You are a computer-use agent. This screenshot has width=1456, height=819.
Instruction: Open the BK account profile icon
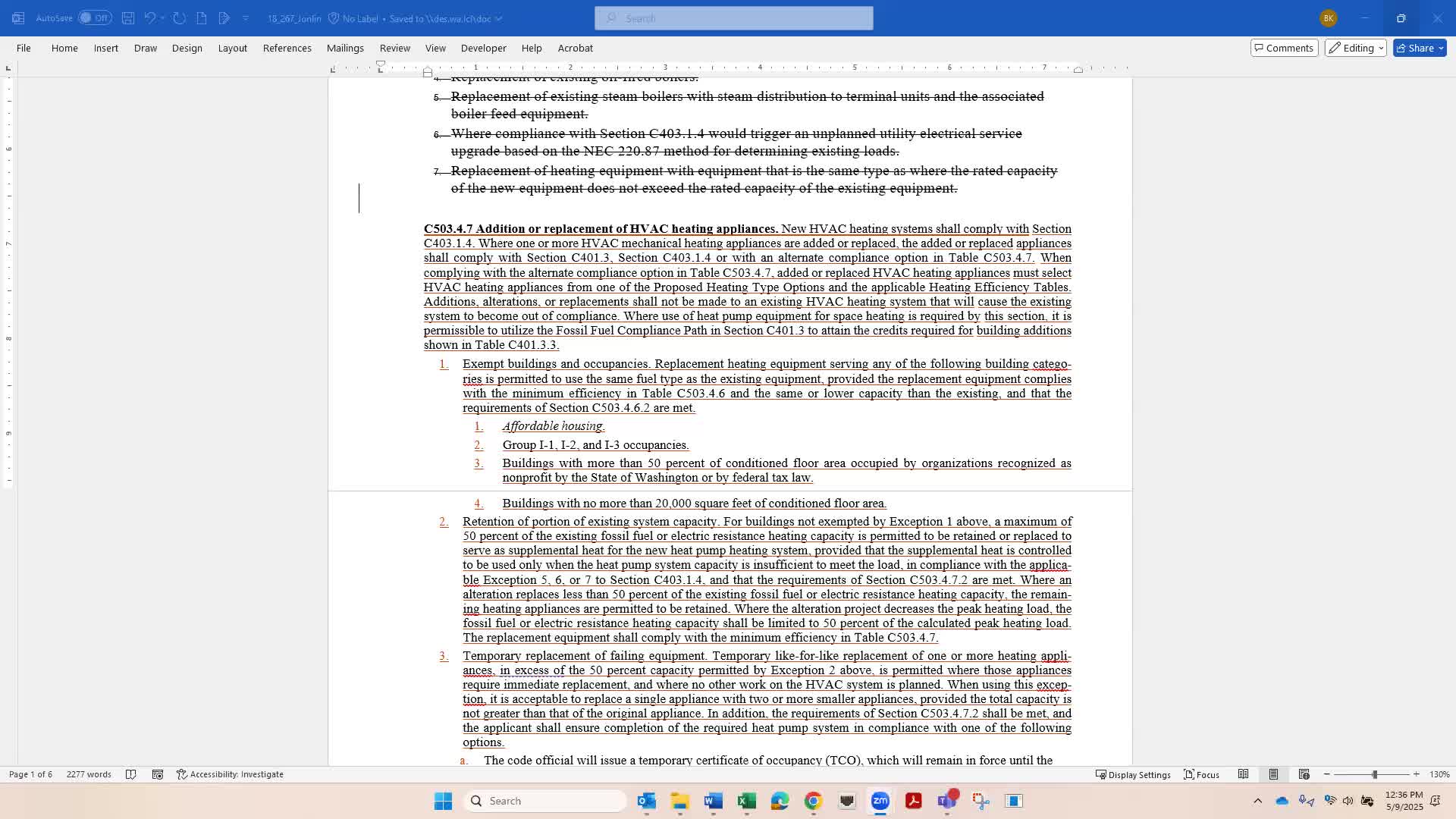(x=1328, y=18)
